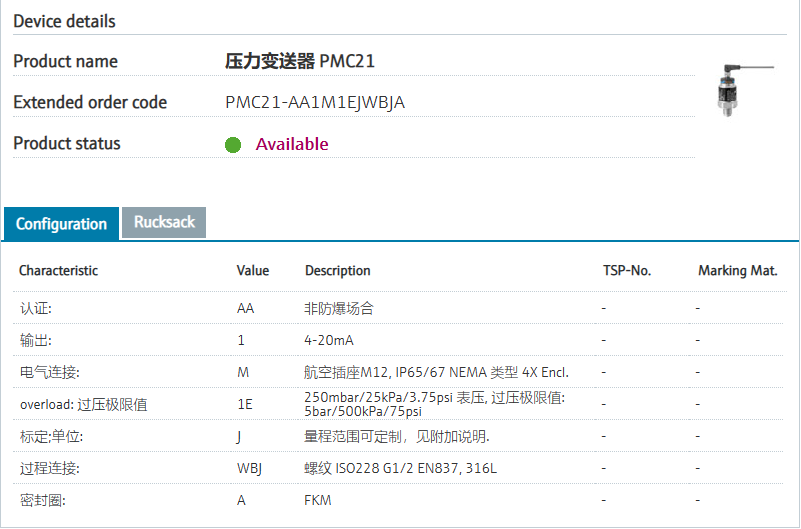Select the 电气连接 row value M

(243, 372)
